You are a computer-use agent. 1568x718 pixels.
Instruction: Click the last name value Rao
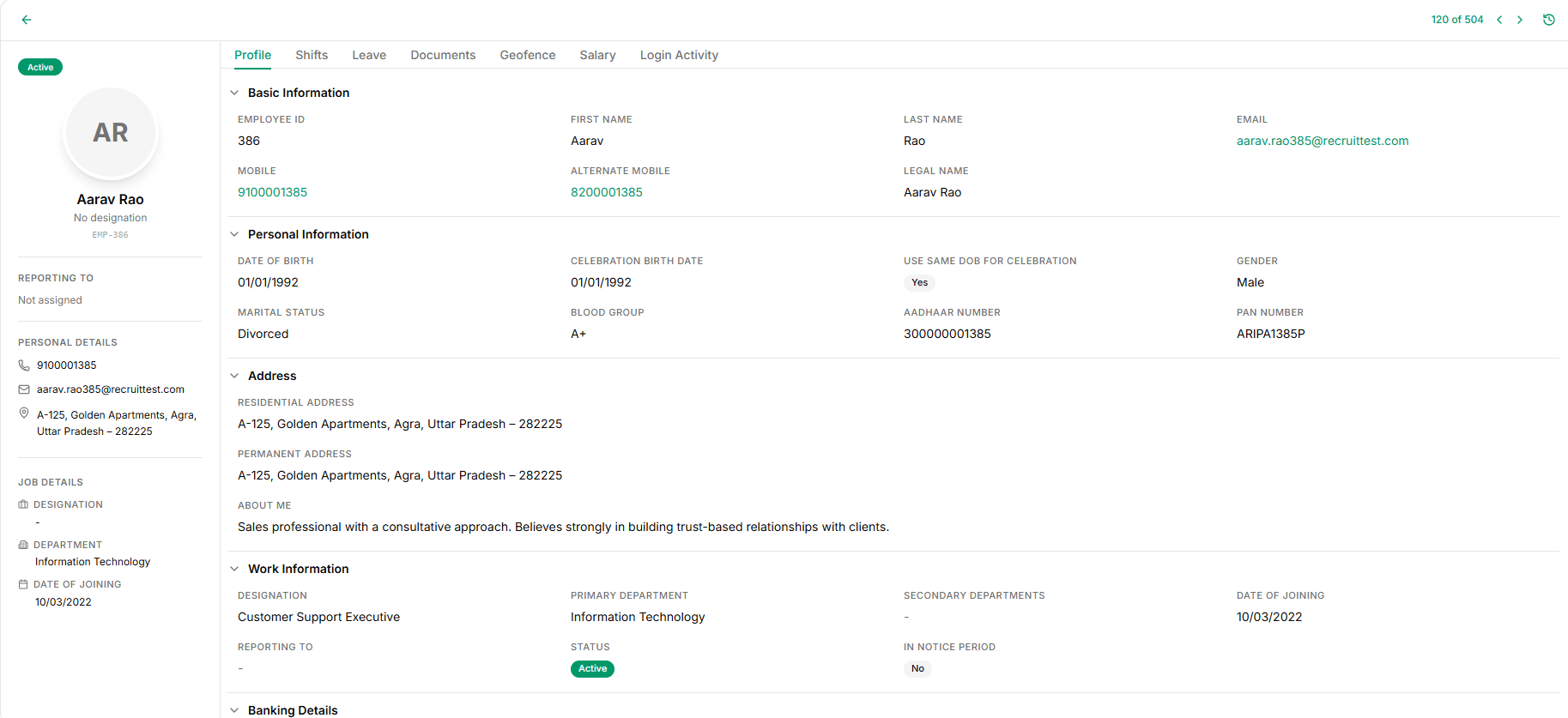tap(914, 141)
